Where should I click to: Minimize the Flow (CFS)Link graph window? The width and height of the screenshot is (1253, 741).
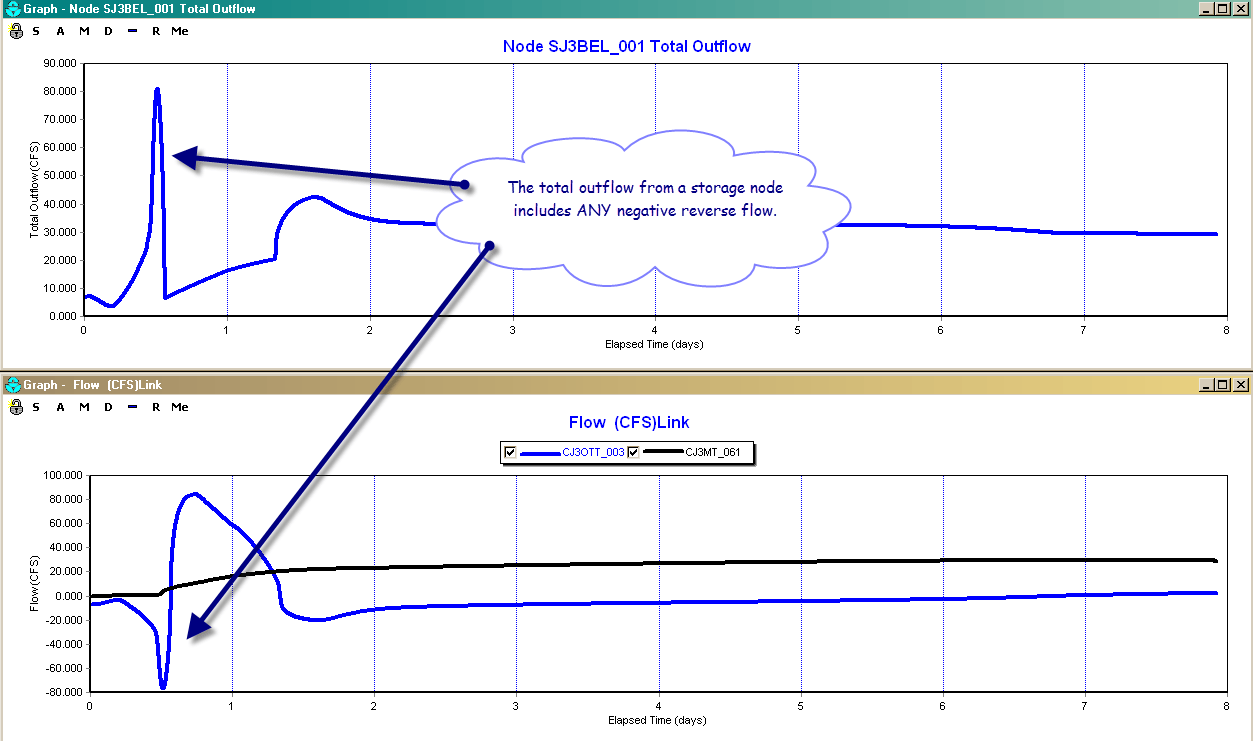pyautogui.click(x=1208, y=384)
